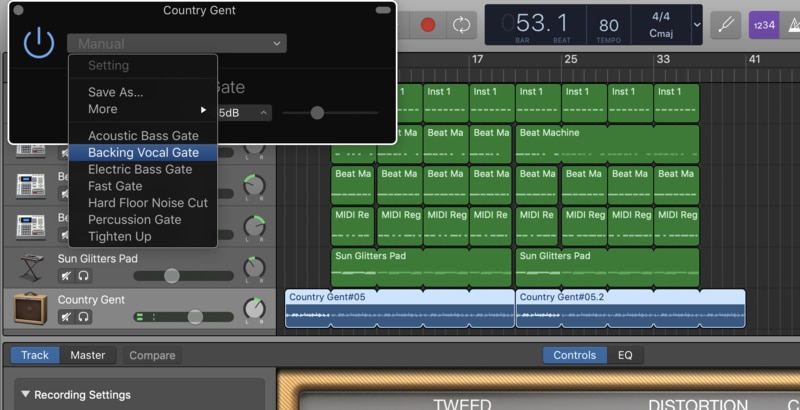Click the pan knob above Sun Glitters Pad

254,226
